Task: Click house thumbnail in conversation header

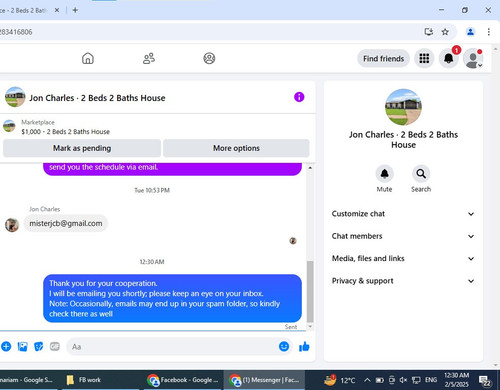Action: (x=15, y=97)
